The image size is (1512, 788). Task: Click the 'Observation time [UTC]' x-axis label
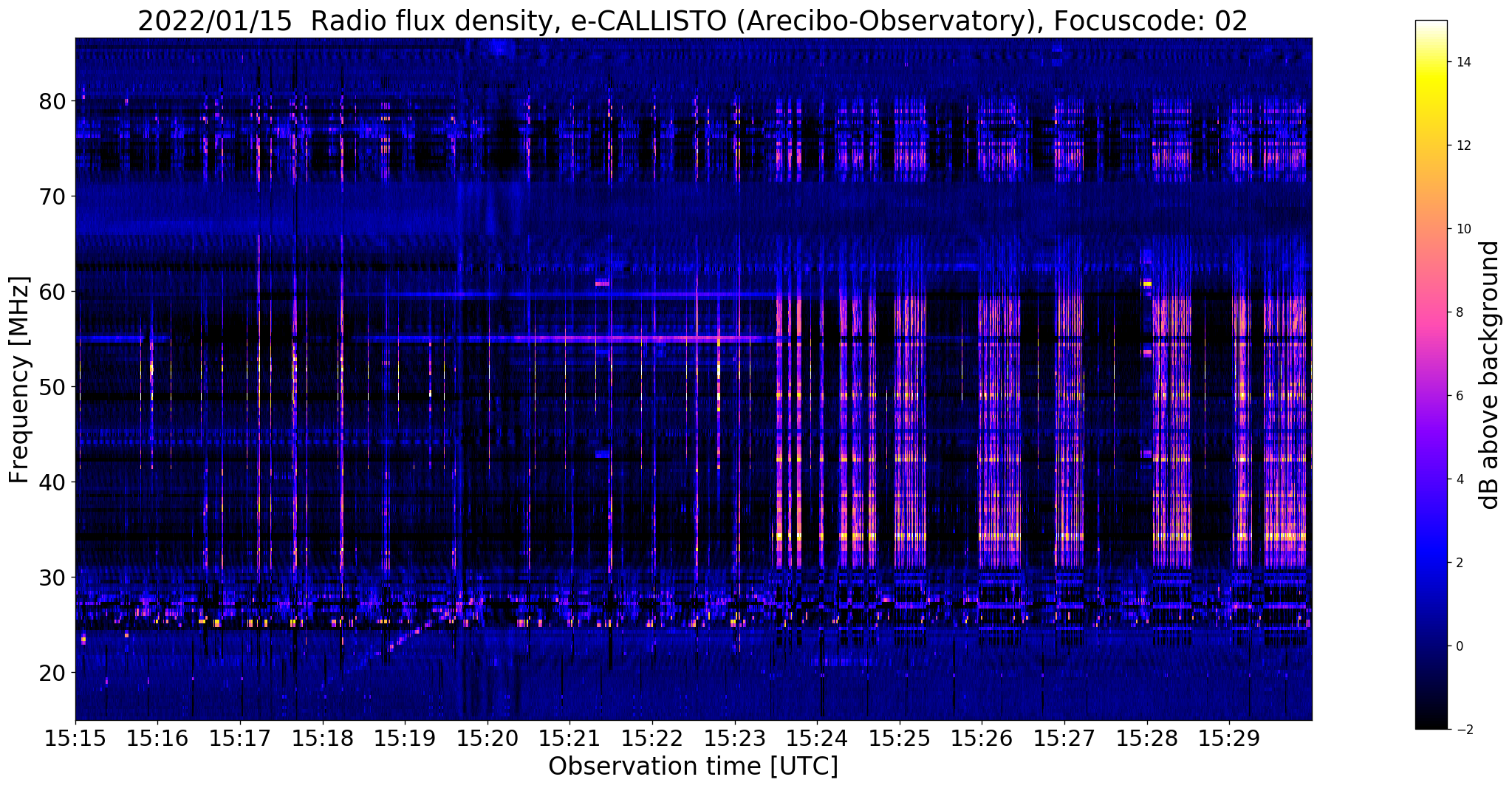click(x=693, y=766)
